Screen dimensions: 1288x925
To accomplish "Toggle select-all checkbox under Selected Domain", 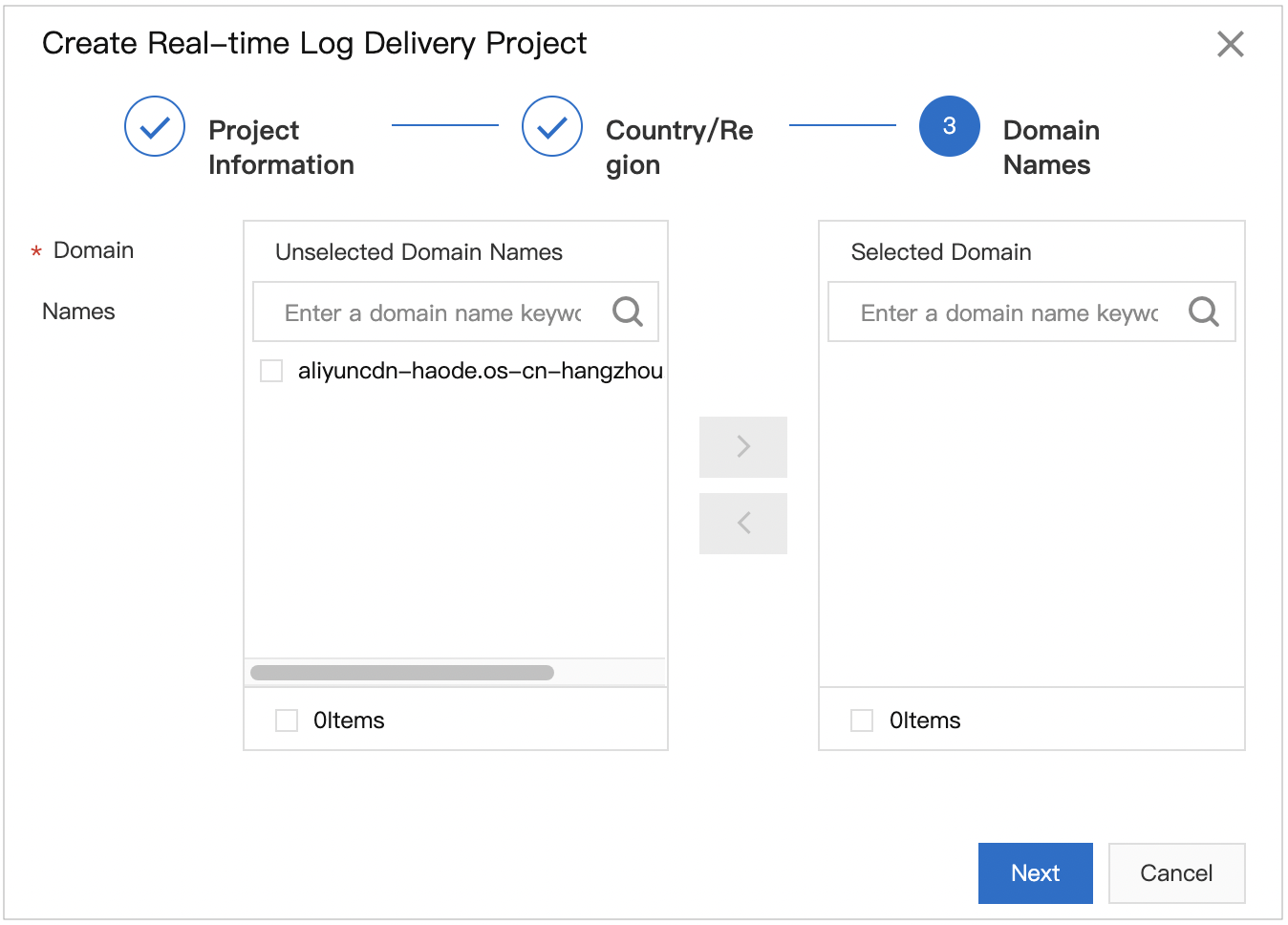I will 862,721.
